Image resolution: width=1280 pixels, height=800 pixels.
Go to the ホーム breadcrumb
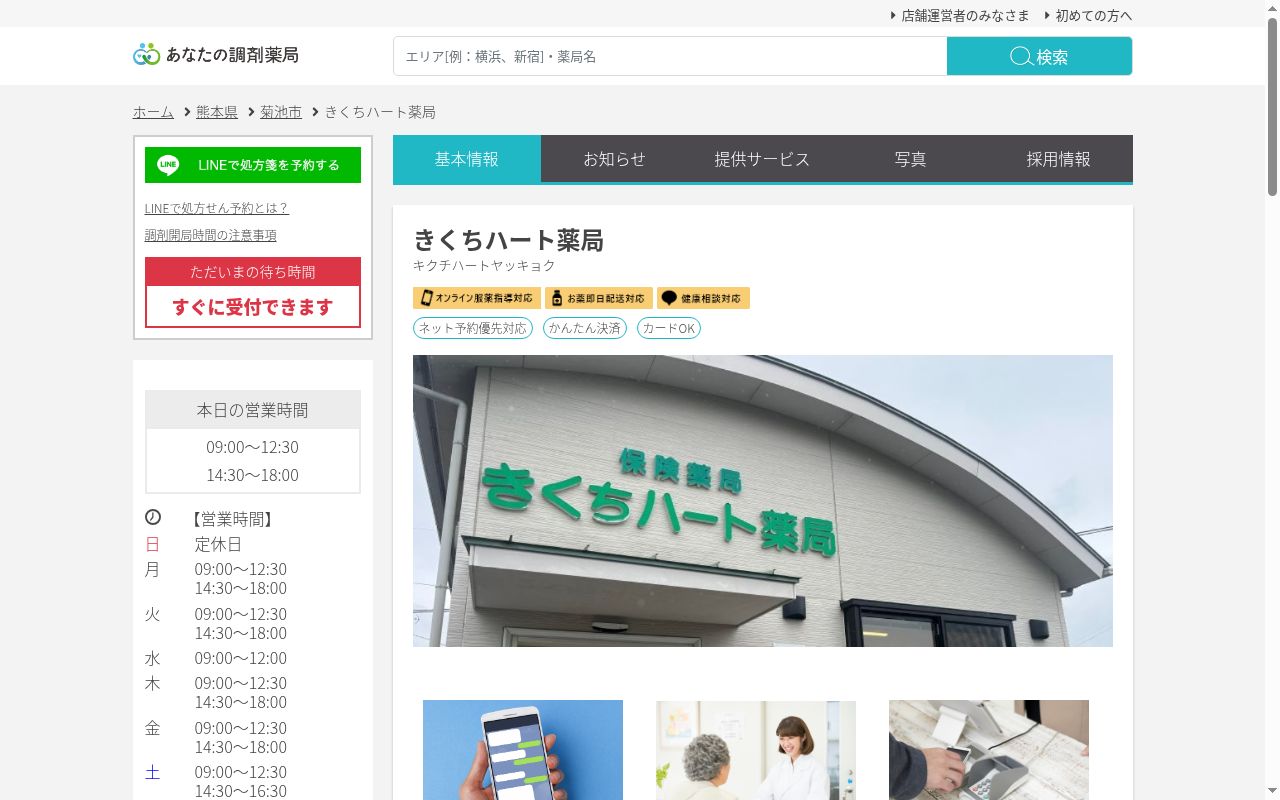153,112
